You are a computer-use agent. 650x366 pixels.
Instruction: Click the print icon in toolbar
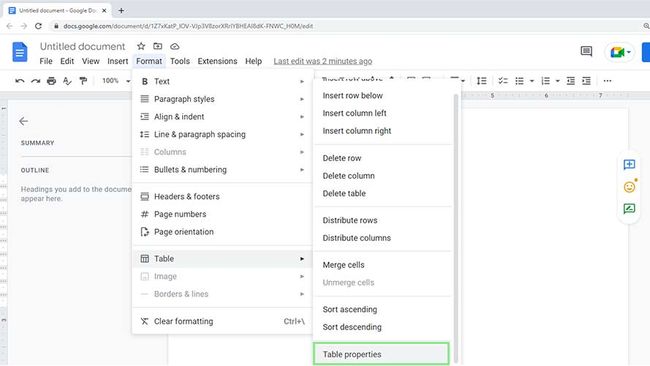(x=51, y=81)
